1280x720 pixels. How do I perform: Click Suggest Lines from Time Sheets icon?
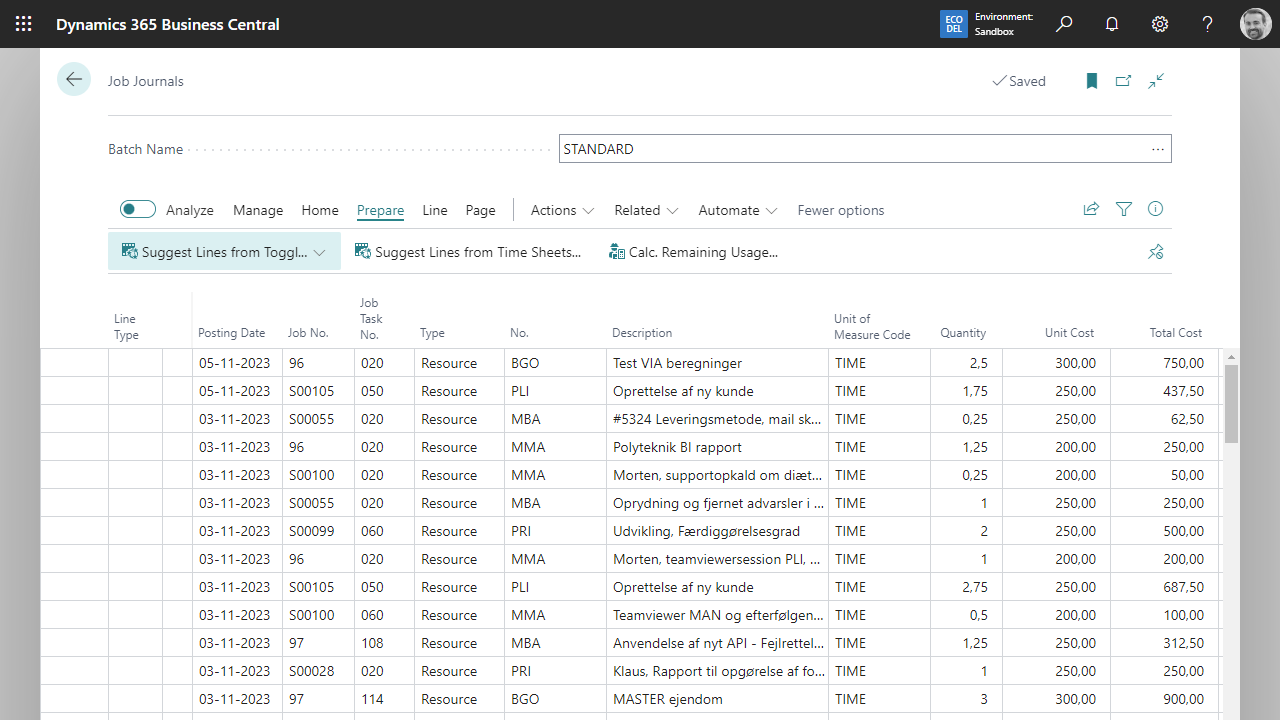(363, 251)
